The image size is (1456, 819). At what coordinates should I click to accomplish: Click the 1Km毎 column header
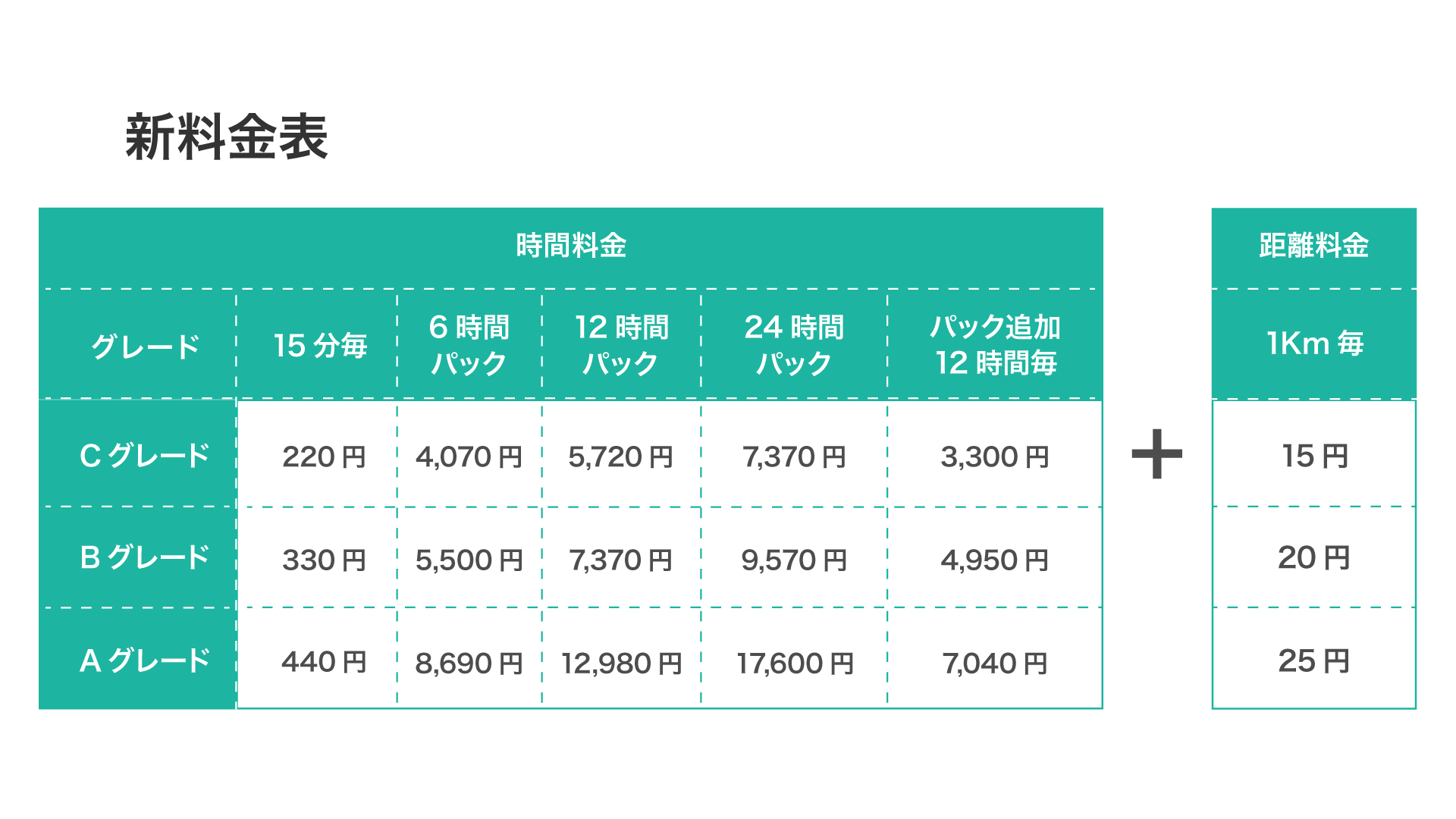(1314, 344)
